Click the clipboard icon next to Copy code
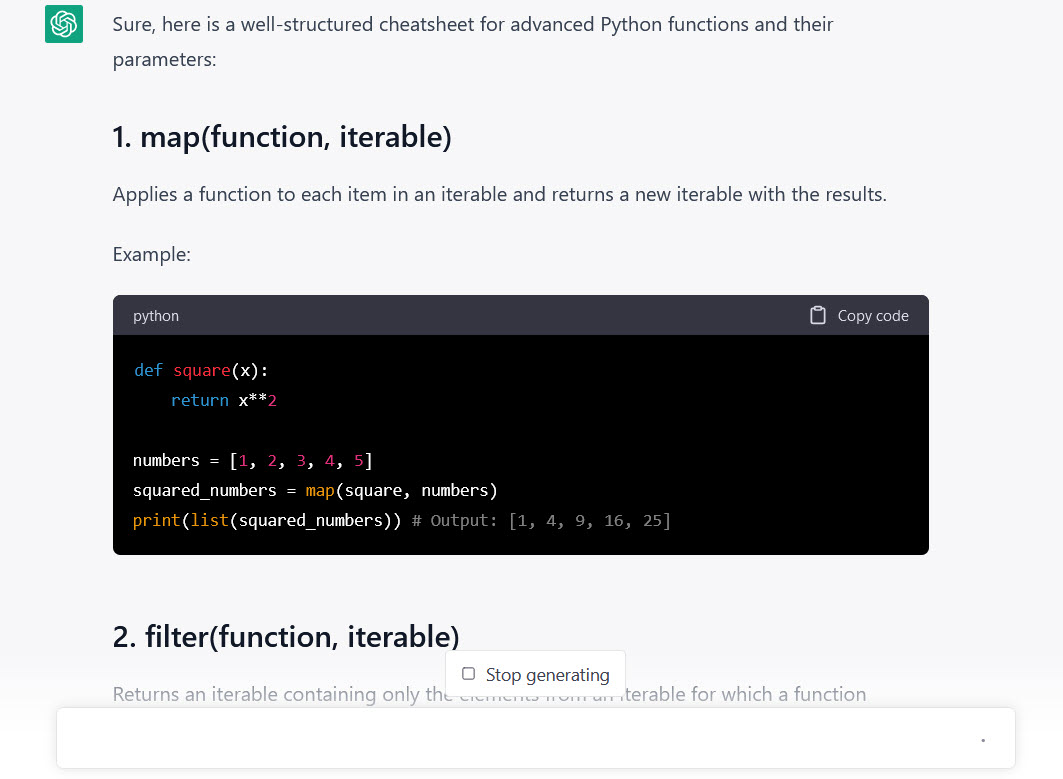This screenshot has width=1063, height=779. pyautogui.click(x=816, y=315)
